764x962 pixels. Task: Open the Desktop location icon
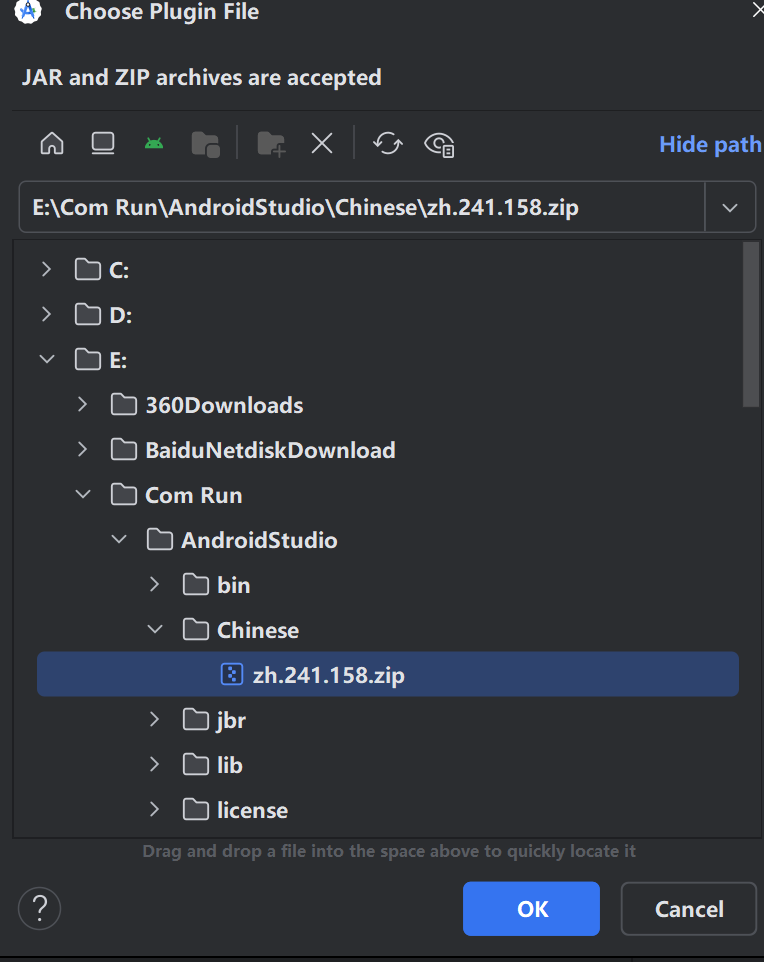point(102,143)
